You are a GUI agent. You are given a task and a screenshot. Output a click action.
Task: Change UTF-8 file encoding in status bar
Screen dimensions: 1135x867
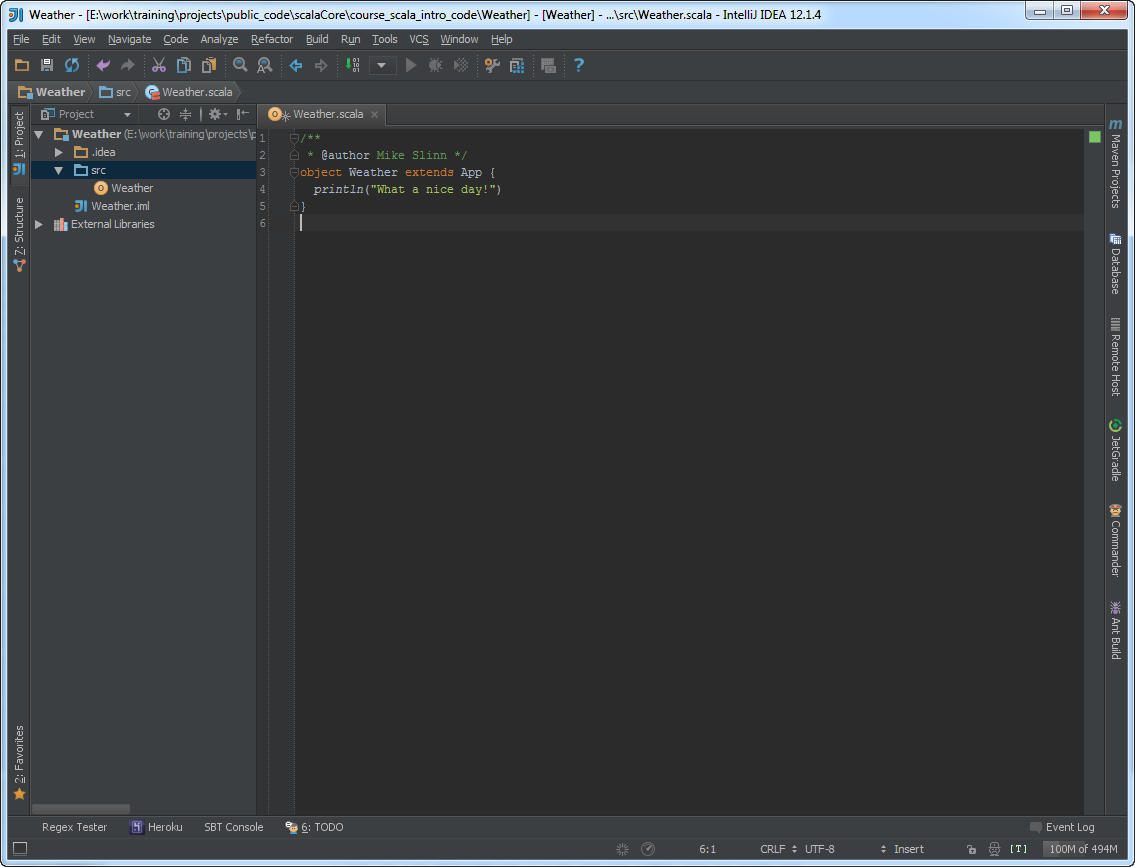pos(819,849)
